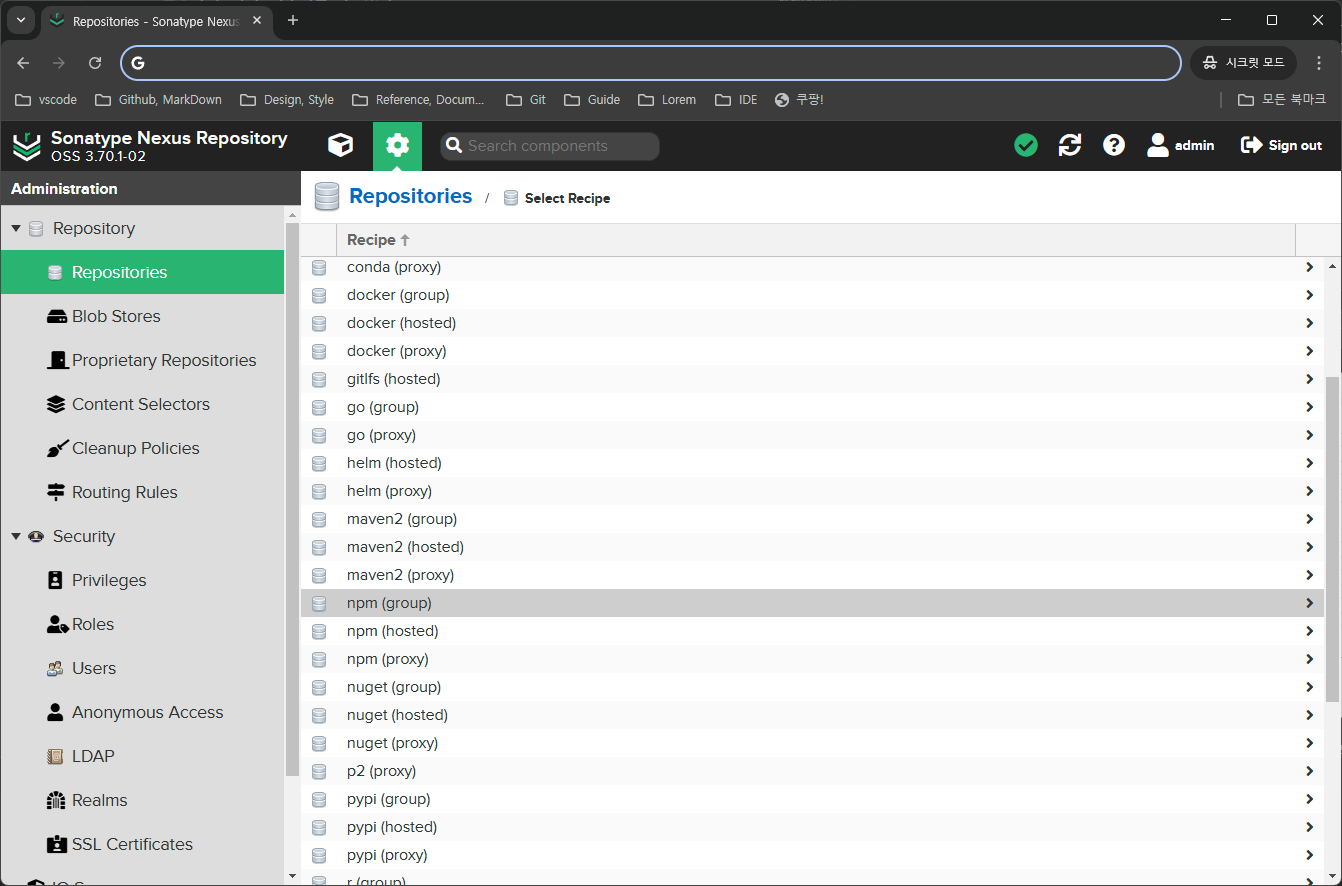This screenshot has width=1342, height=886.
Task: Click the database icon beside p2 (proxy)
Action: click(319, 771)
